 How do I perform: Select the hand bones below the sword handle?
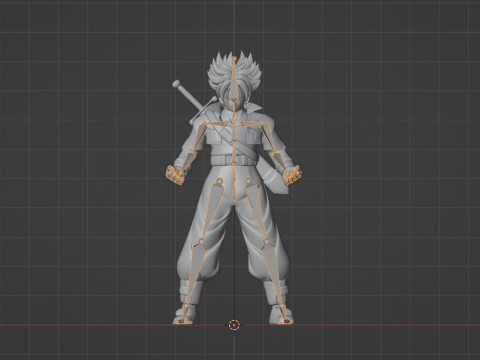click(175, 175)
